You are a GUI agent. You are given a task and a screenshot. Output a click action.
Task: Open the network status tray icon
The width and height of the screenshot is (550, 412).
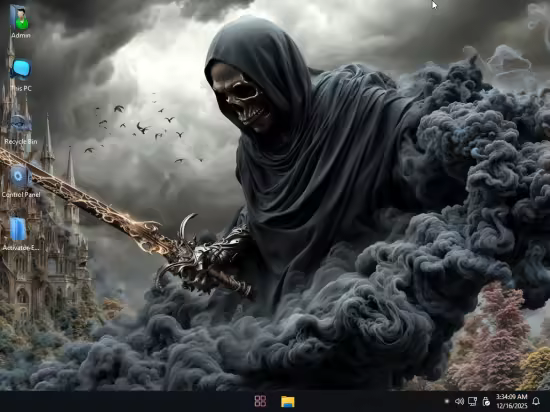point(472,401)
